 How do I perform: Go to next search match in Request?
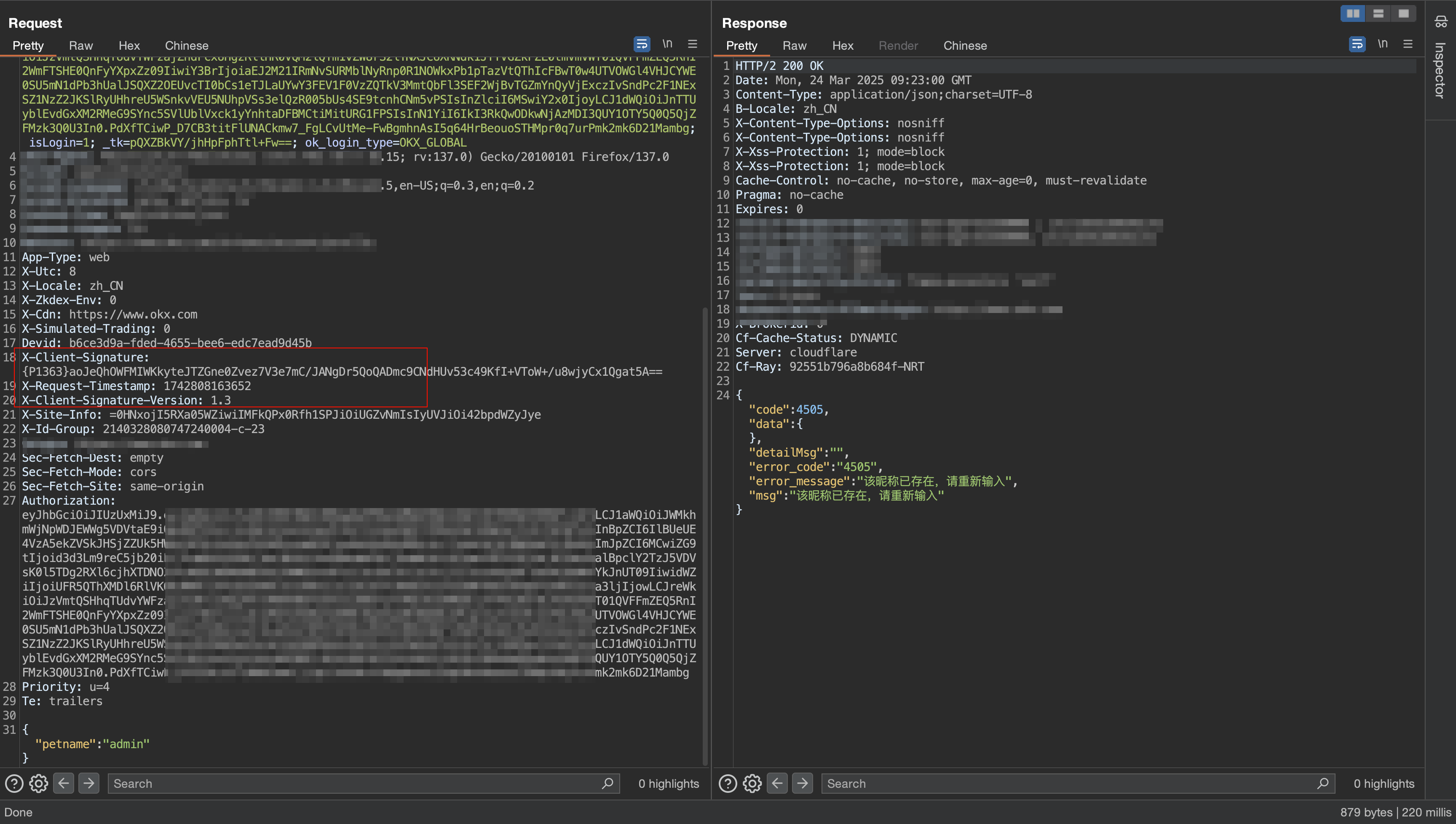89,783
